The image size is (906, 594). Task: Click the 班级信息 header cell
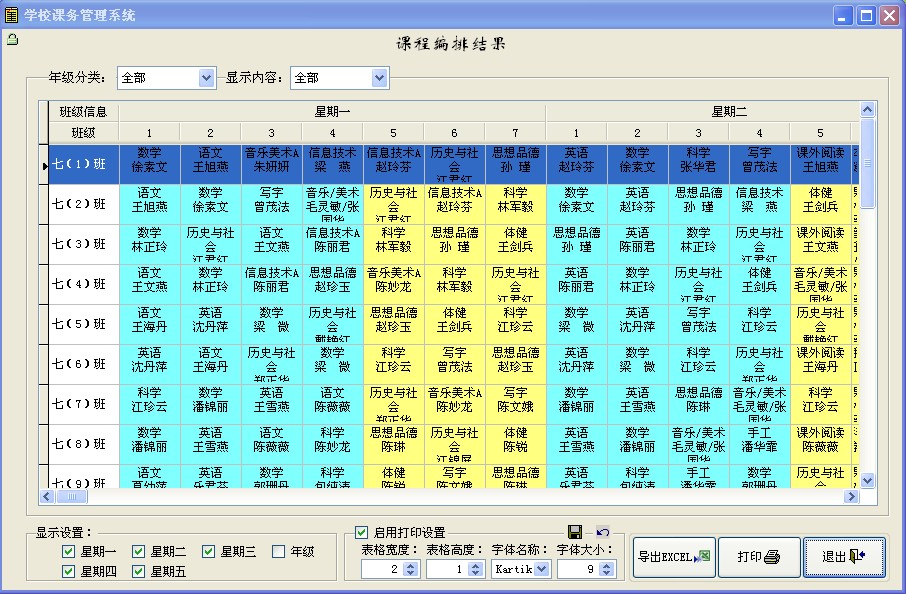(x=83, y=112)
